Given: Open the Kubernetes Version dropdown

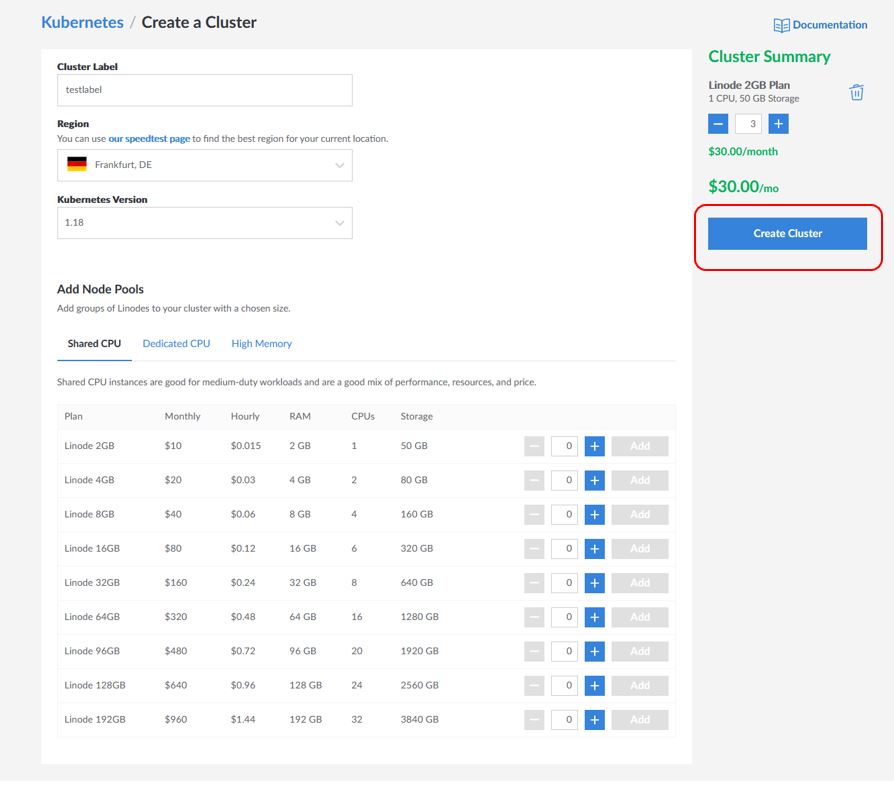Looking at the screenshot, I should [205, 223].
